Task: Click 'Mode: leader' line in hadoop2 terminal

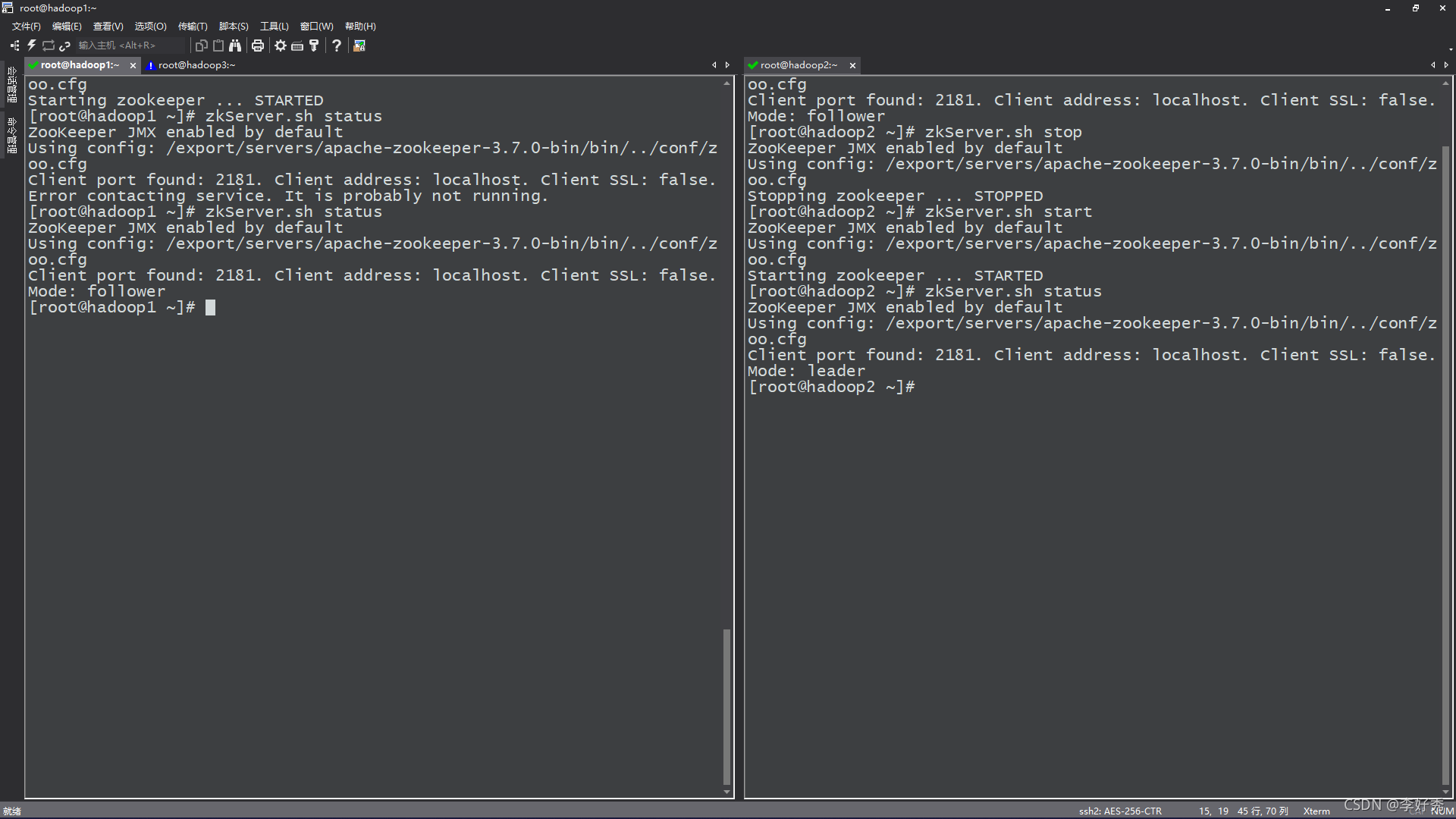Action: tap(806, 371)
